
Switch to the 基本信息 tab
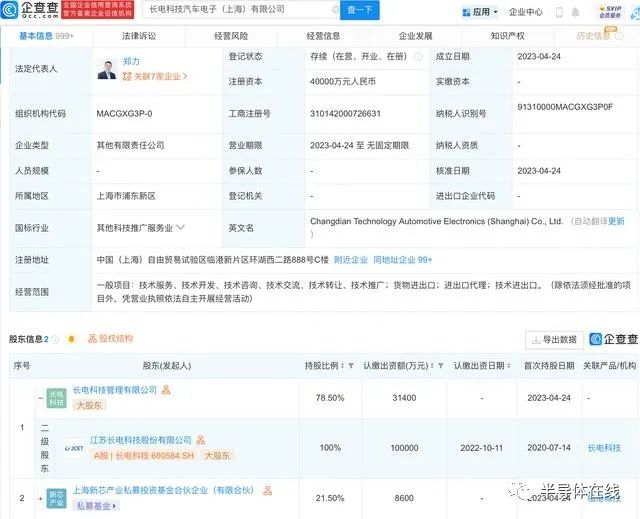(x=46, y=36)
